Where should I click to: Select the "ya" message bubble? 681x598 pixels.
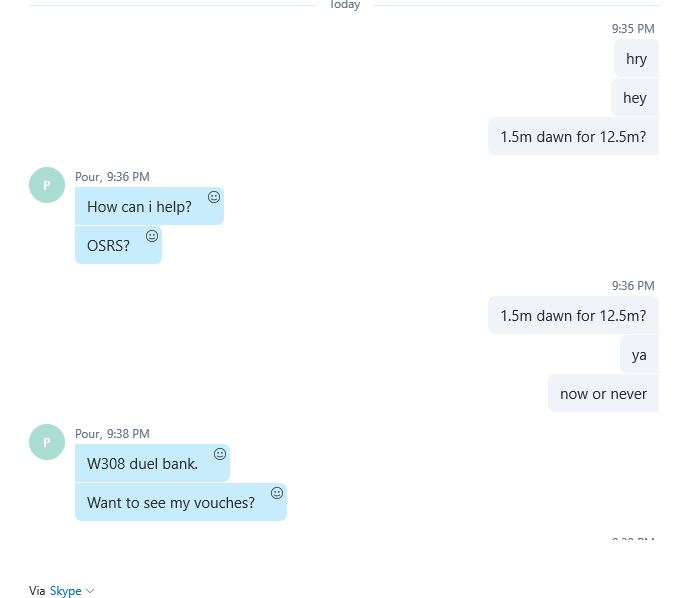pos(639,354)
